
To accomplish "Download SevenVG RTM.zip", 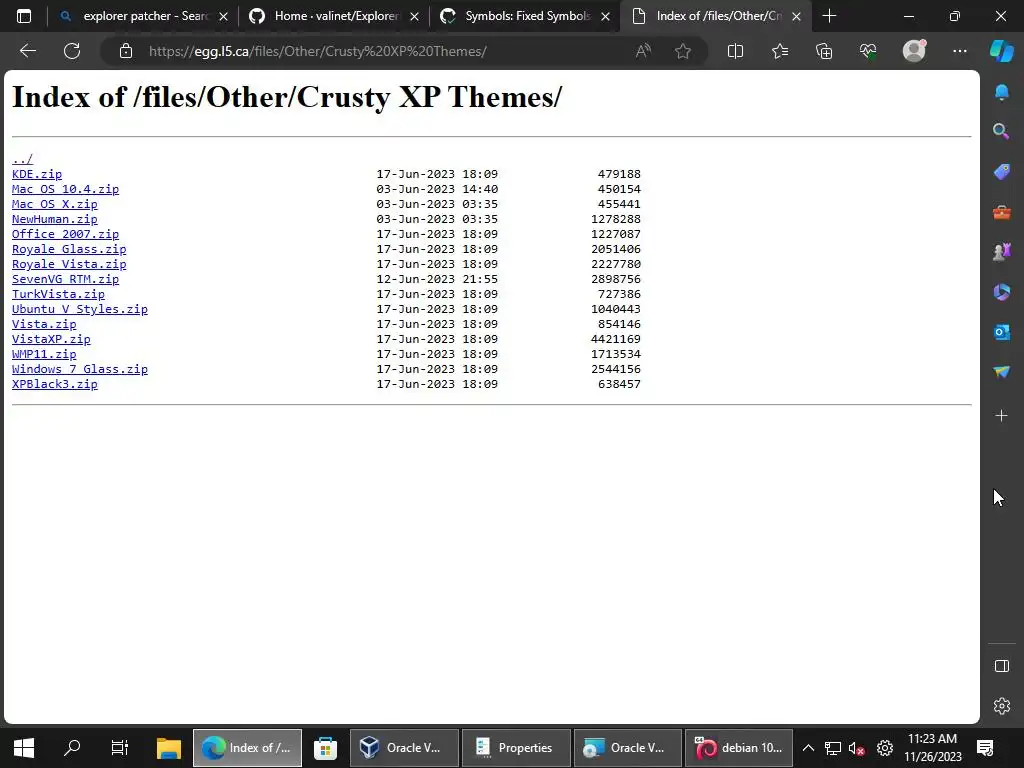I will pyautogui.click(x=65, y=279).
